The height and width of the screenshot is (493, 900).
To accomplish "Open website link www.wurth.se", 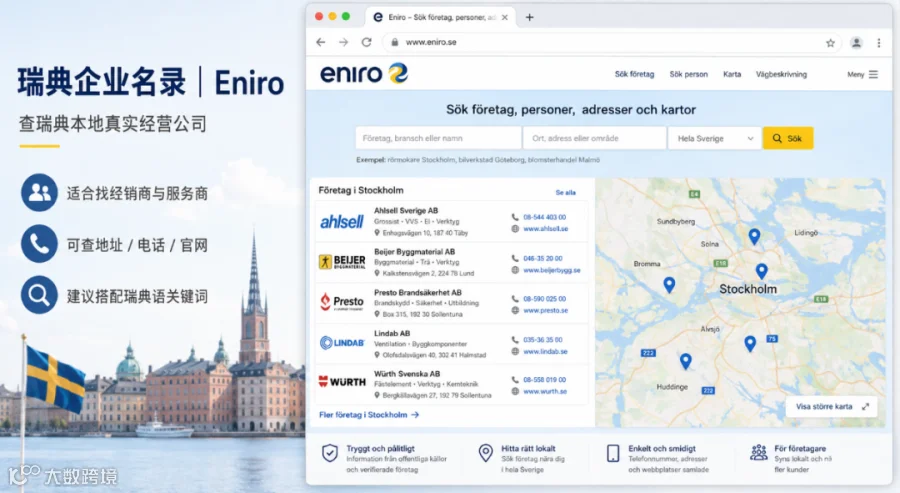I will (x=545, y=391).
